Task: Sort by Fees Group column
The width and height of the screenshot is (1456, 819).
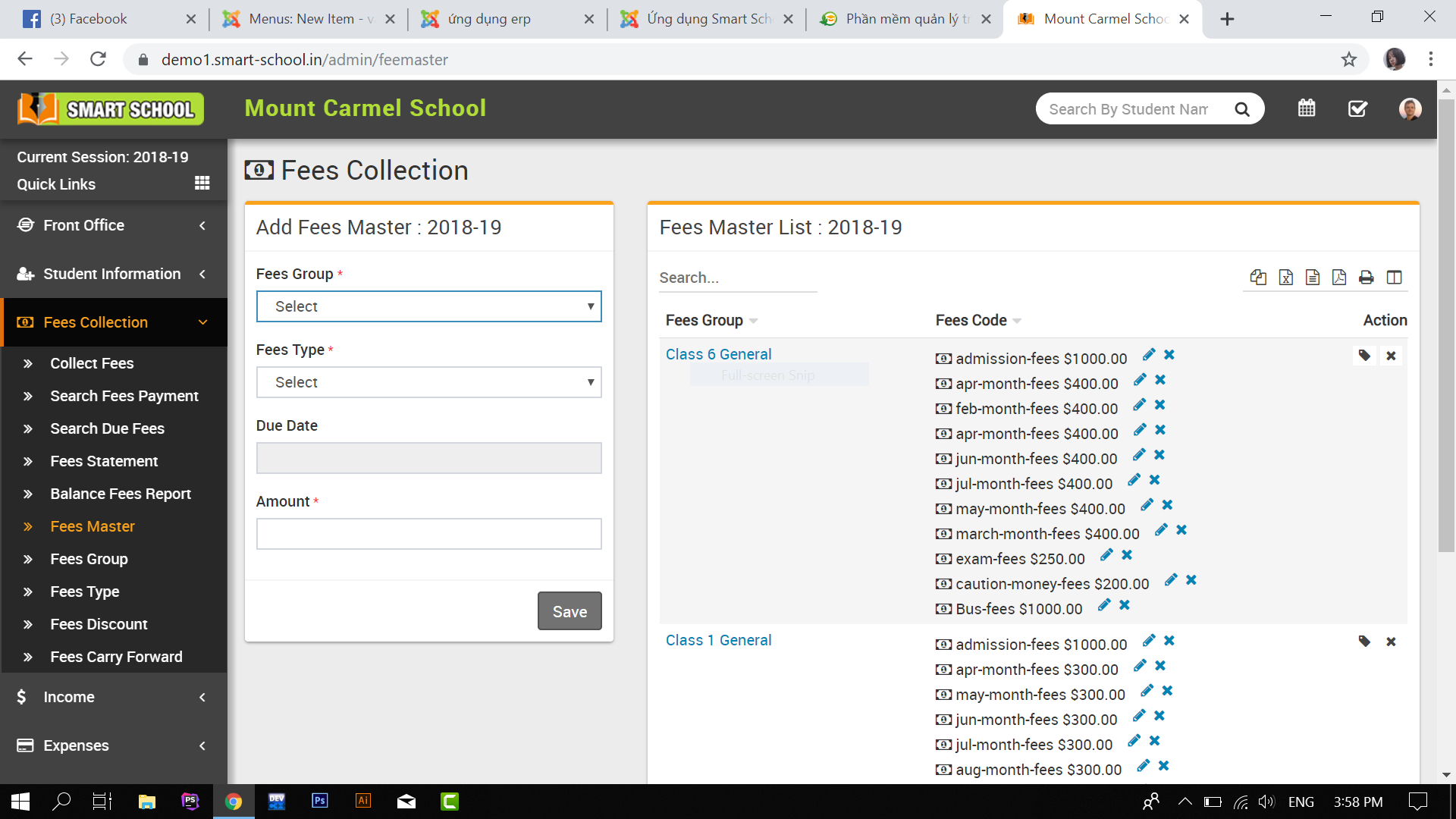Action: coord(711,321)
